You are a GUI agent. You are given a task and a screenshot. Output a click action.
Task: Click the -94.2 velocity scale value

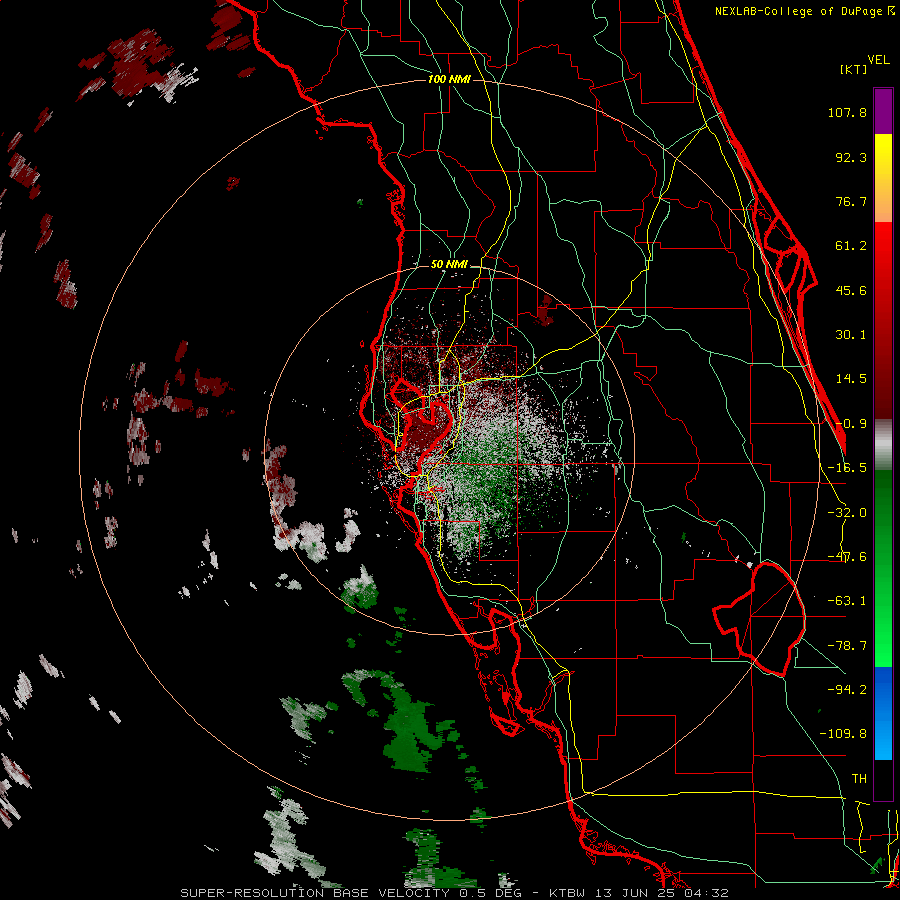point(847,689)
